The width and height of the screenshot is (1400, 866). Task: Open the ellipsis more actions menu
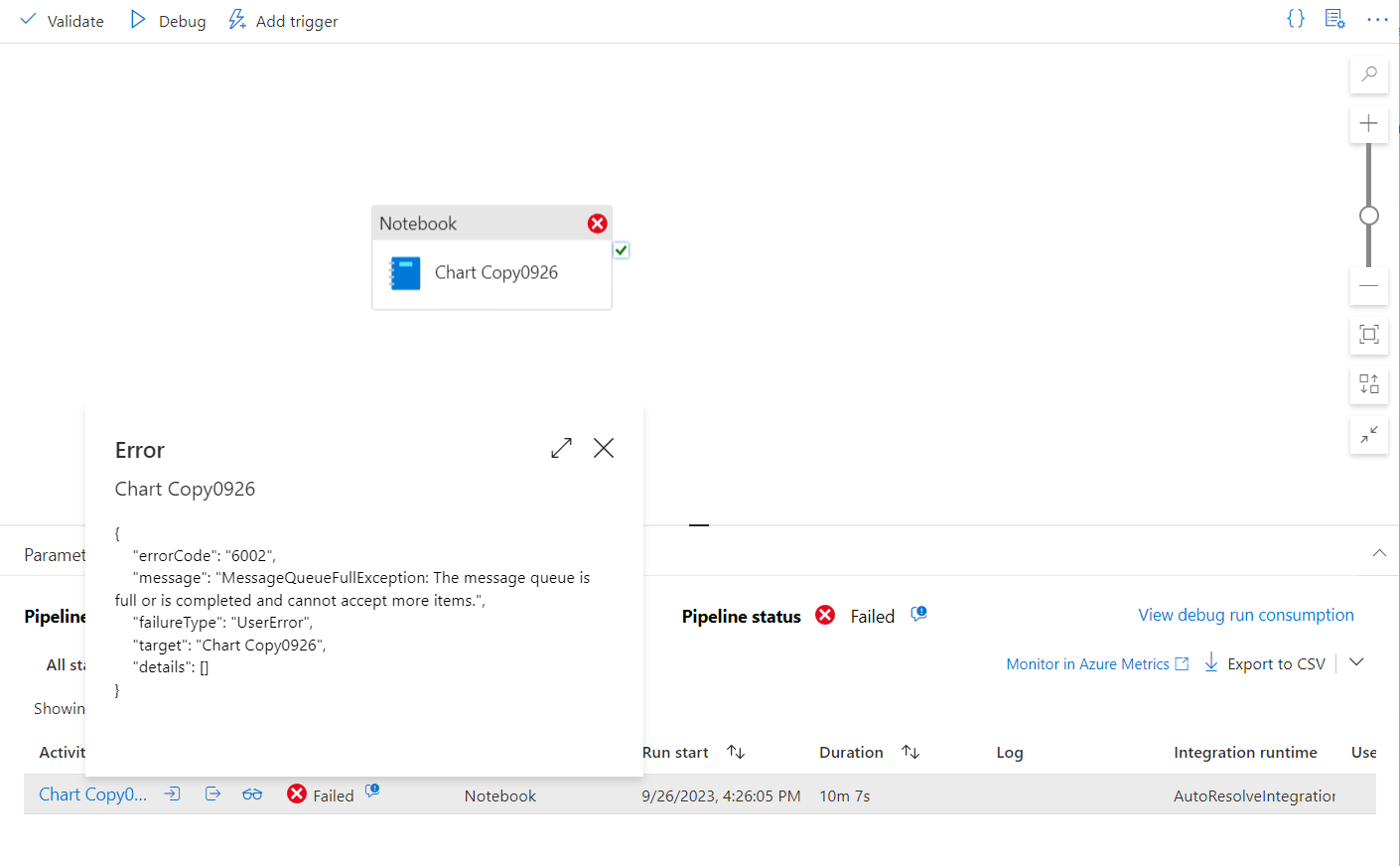coord(1377,18)
